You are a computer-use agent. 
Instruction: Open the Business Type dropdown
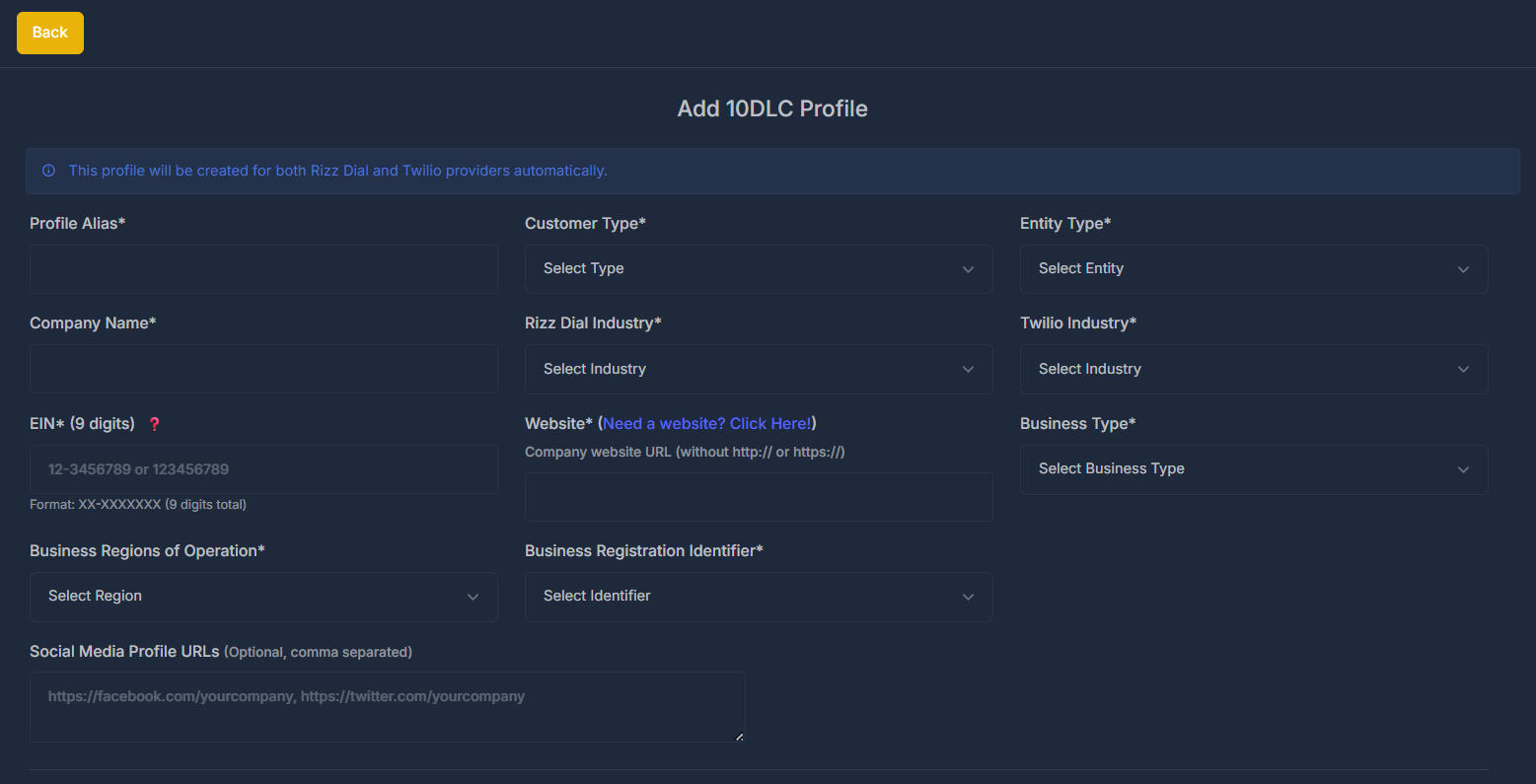[x=1254, y=469]
